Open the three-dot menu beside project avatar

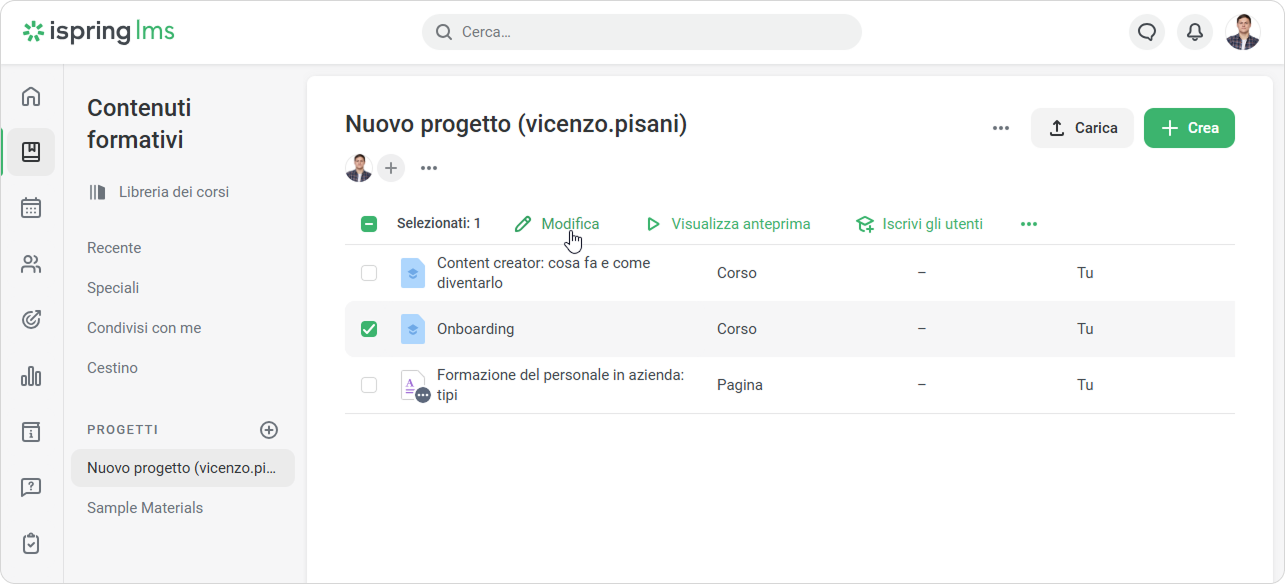(x=429, y=168)
